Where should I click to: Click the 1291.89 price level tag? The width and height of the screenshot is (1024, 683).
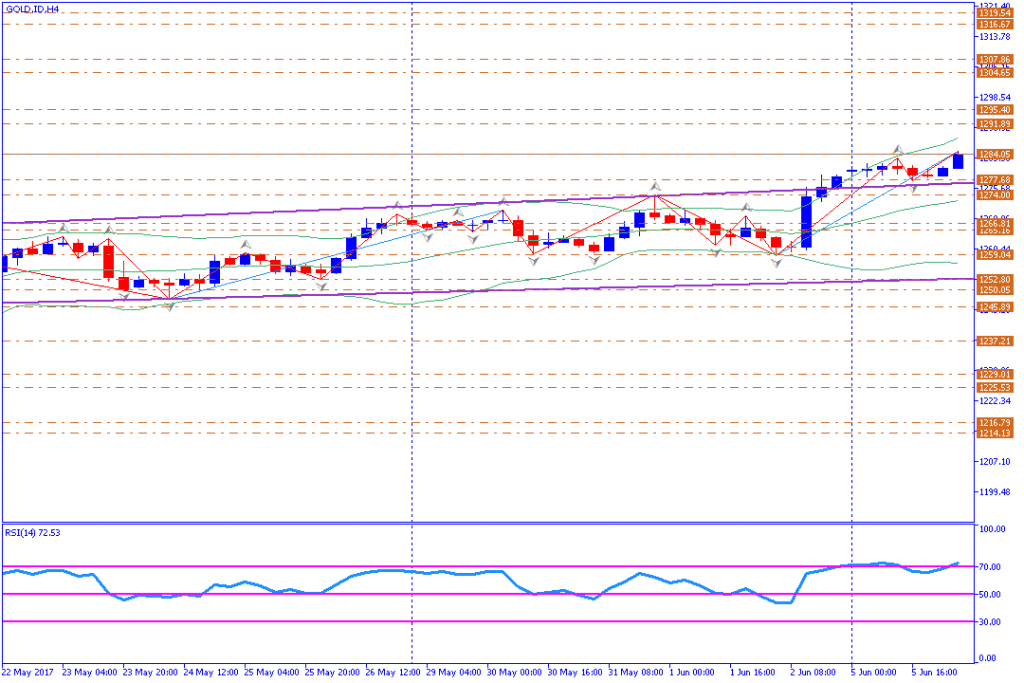click(996, 124)
